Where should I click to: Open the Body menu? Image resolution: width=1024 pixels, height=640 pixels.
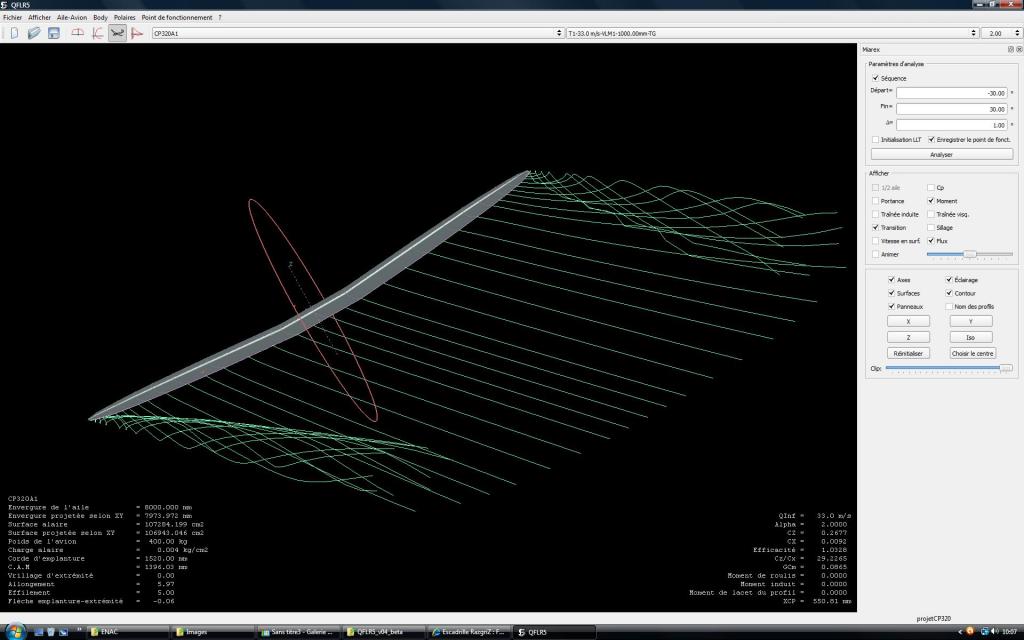click(100, 18)
